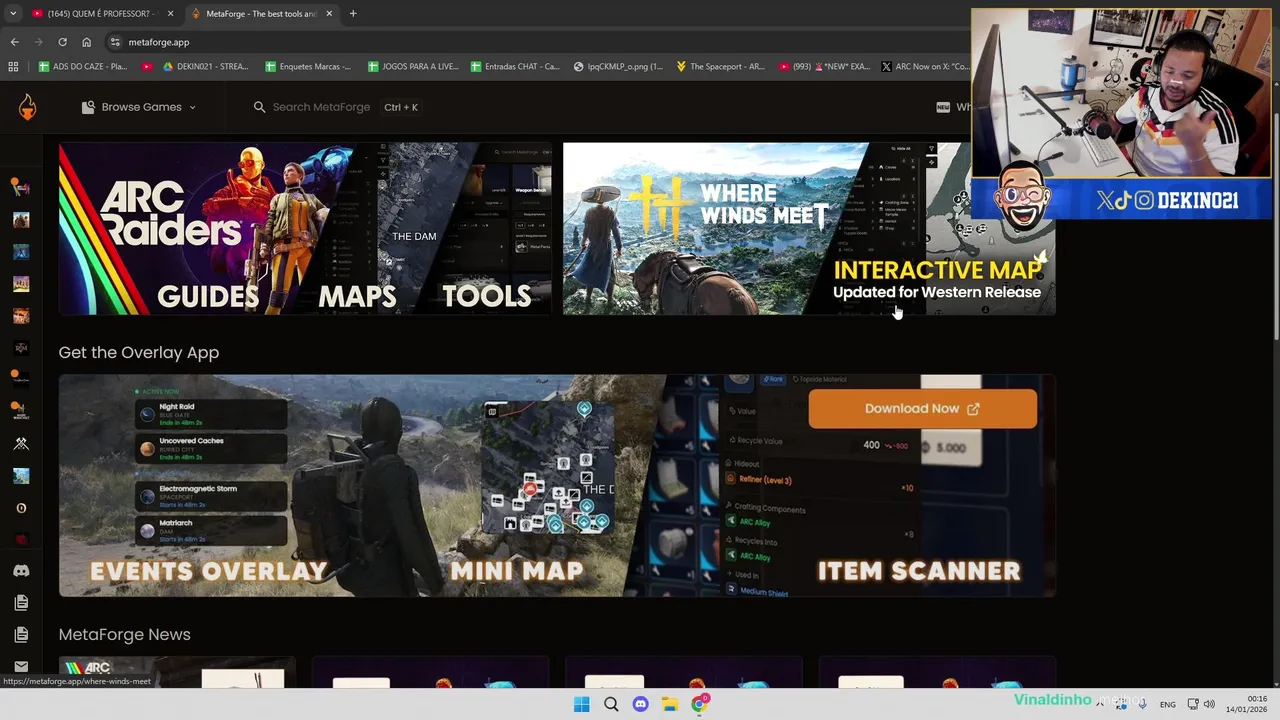
Task: Open the Discord icon in the sidebar
Action: [21, 571]
